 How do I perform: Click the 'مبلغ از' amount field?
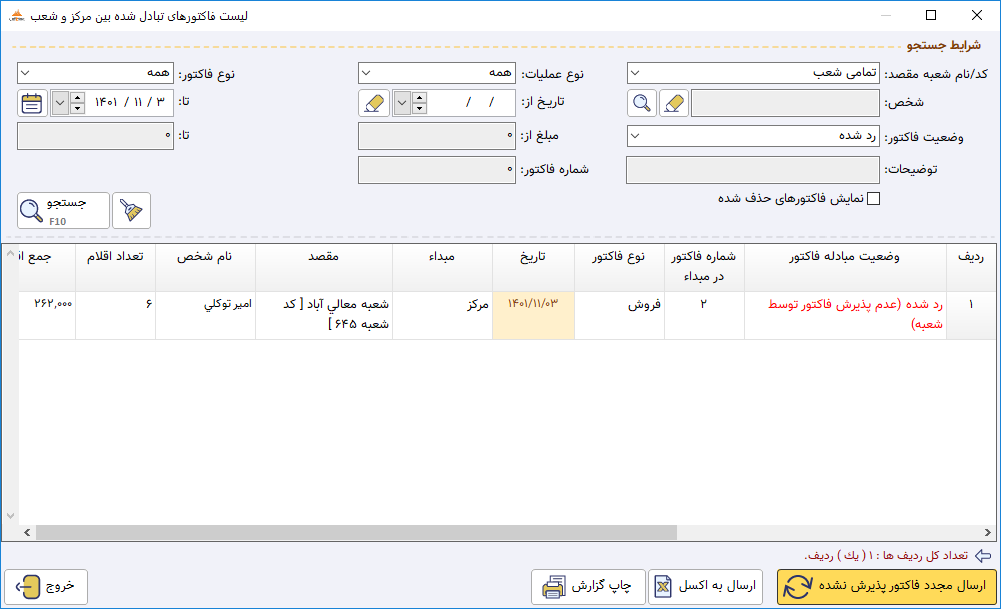pos(437,136)
